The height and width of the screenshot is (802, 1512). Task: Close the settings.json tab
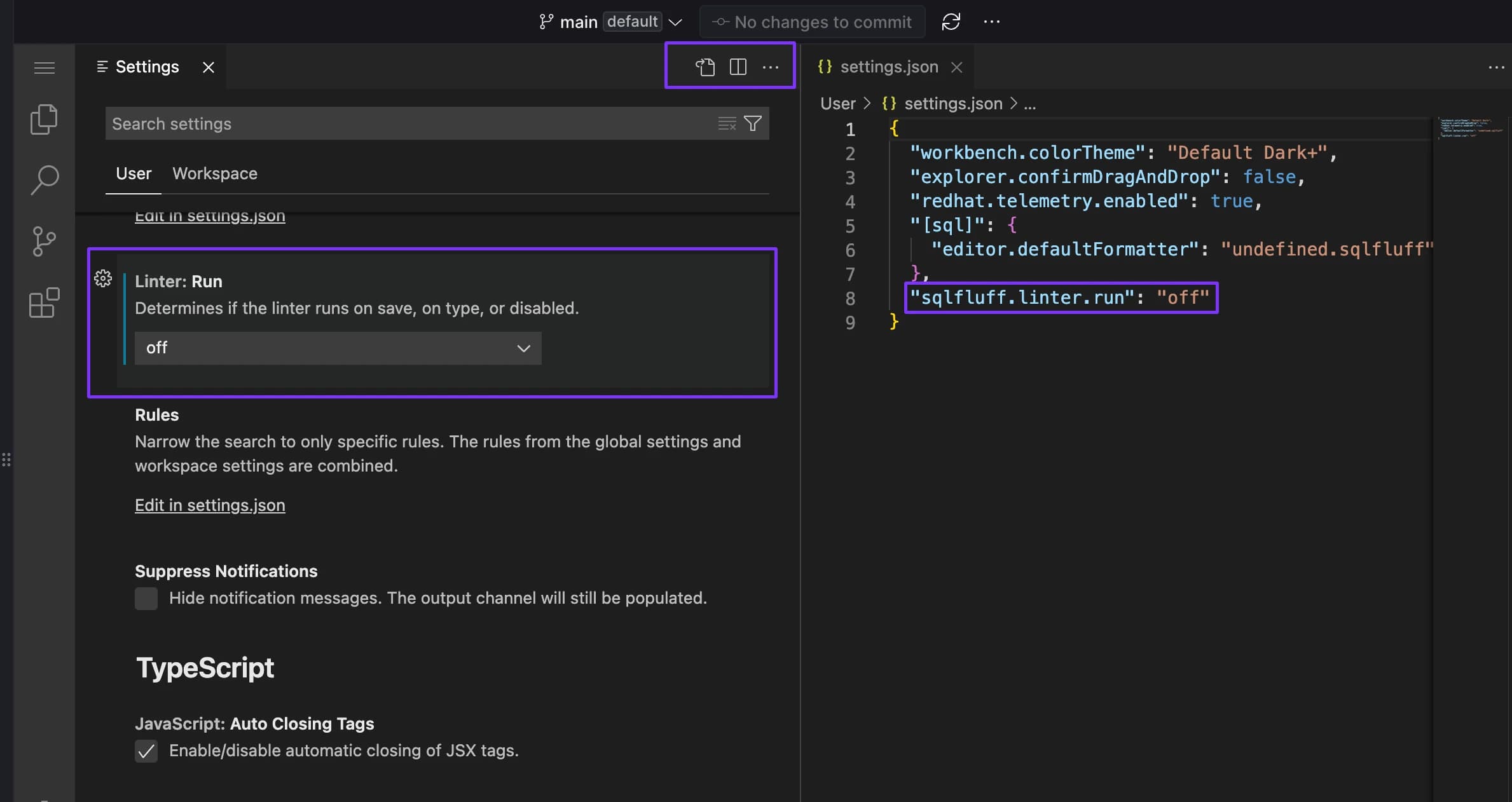(956, 67)
